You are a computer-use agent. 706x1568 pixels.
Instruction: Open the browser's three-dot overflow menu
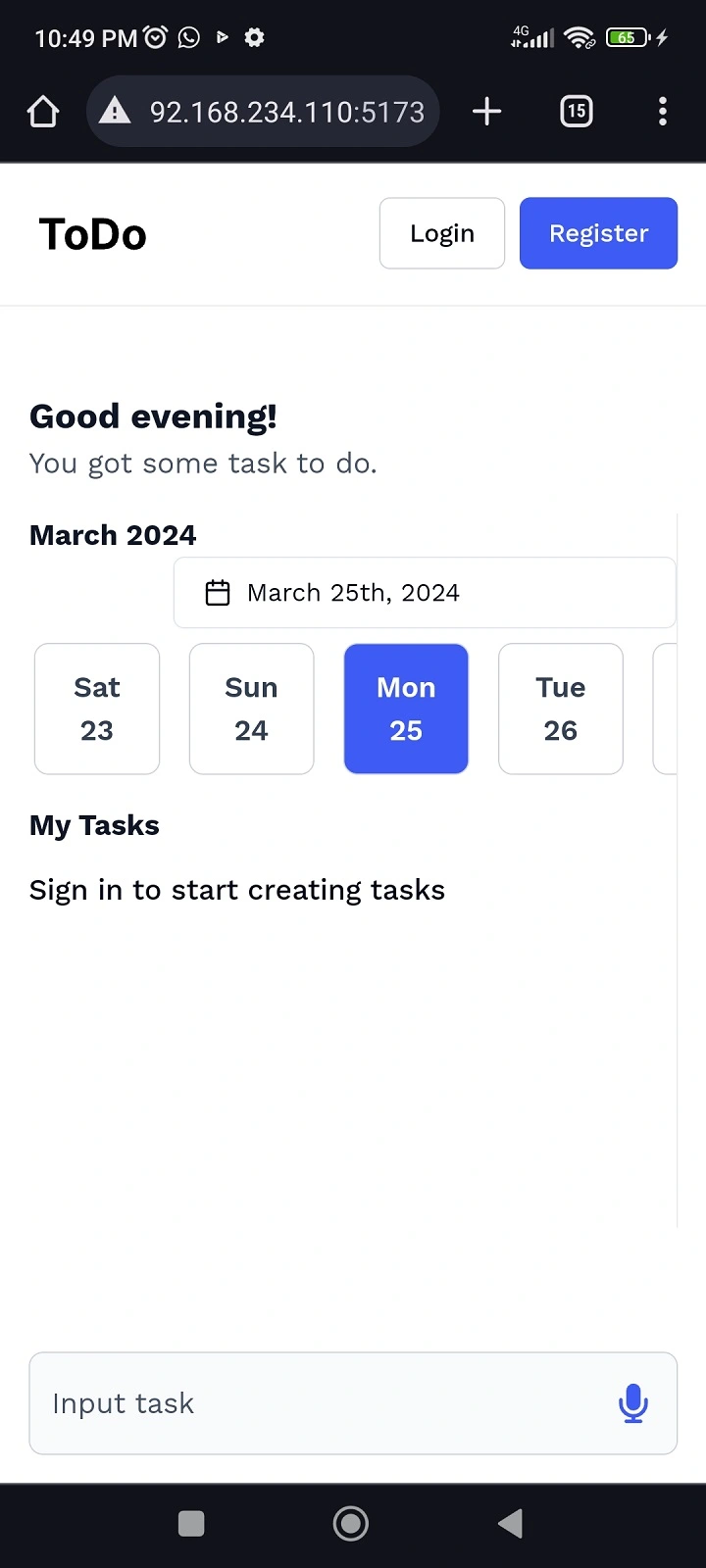pos(663,111)
